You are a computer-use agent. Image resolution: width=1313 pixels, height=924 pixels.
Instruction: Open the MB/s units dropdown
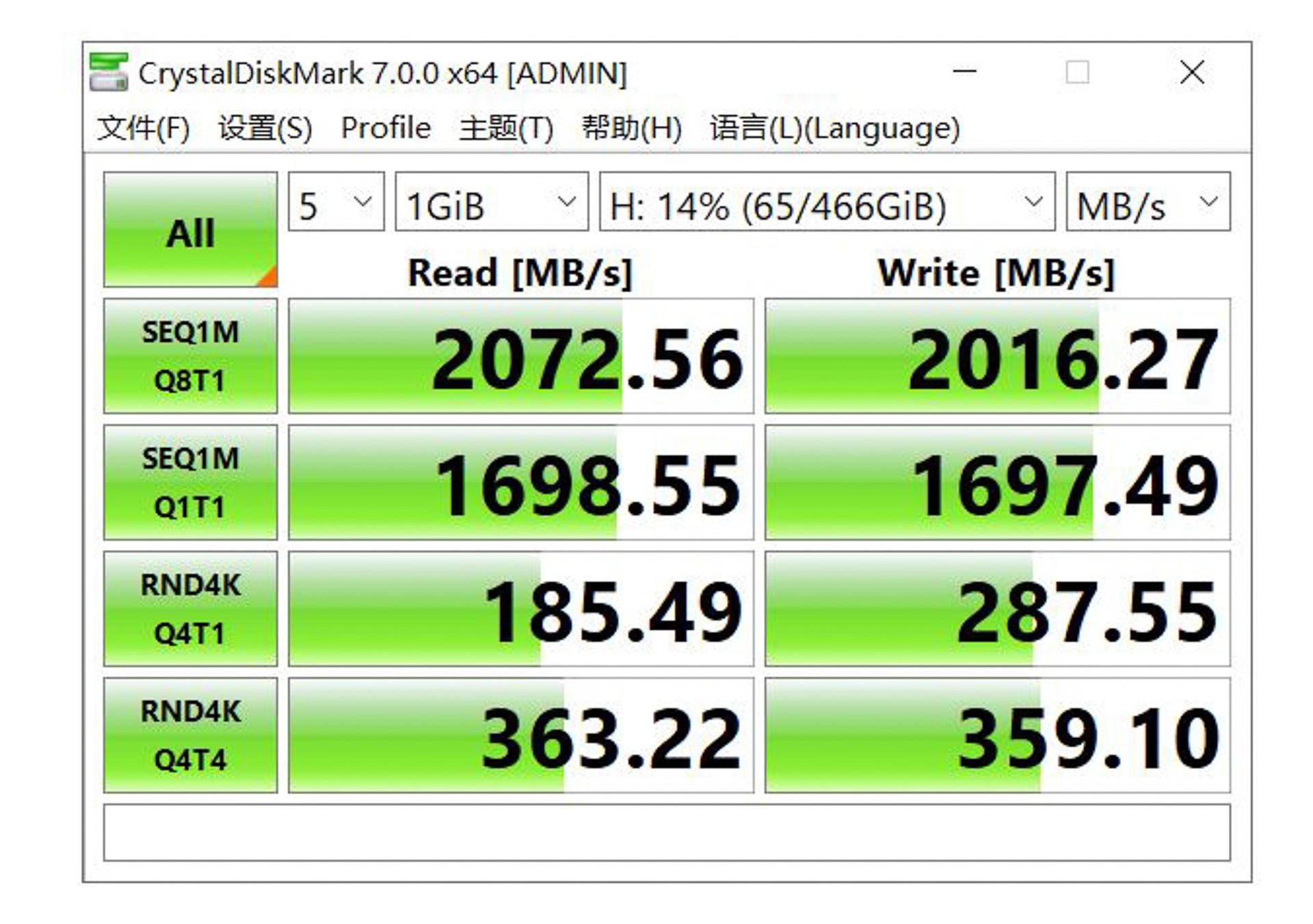pos(1147,202)
